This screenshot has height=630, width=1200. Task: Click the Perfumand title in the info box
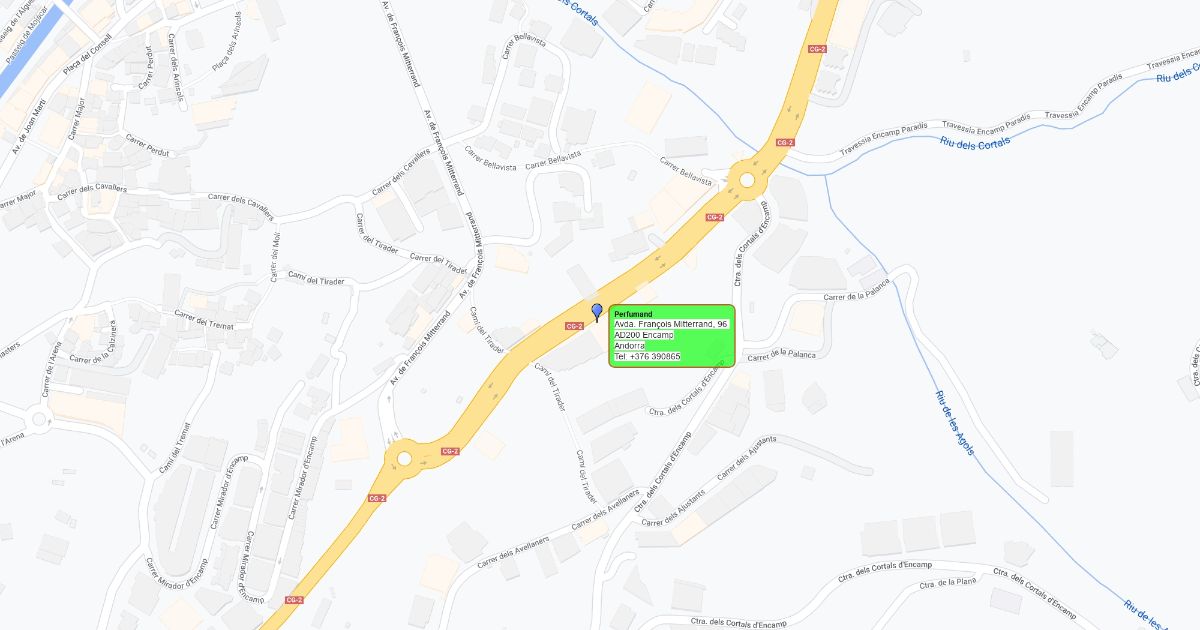point(633,314)
